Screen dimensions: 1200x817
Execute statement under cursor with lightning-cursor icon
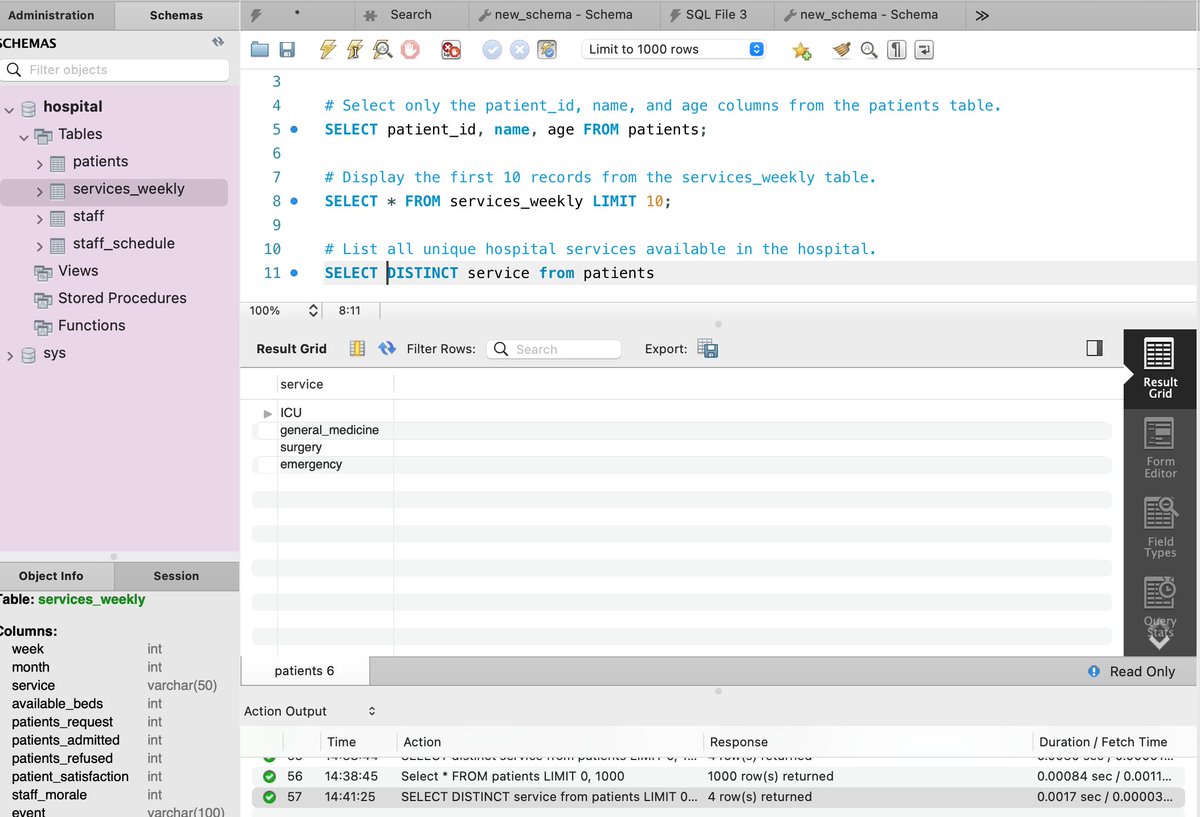(355, 49)
